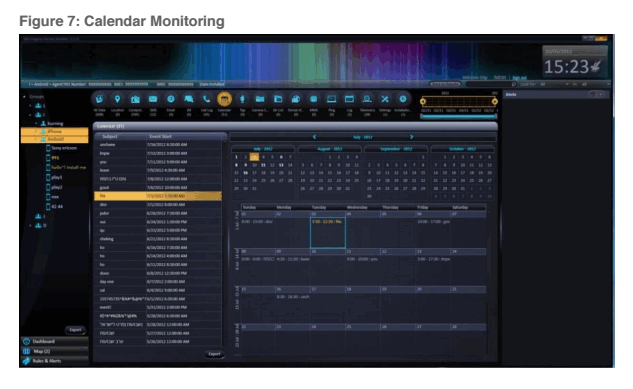
Task: Open the Settings tools icon
Action: pos(385,99)
